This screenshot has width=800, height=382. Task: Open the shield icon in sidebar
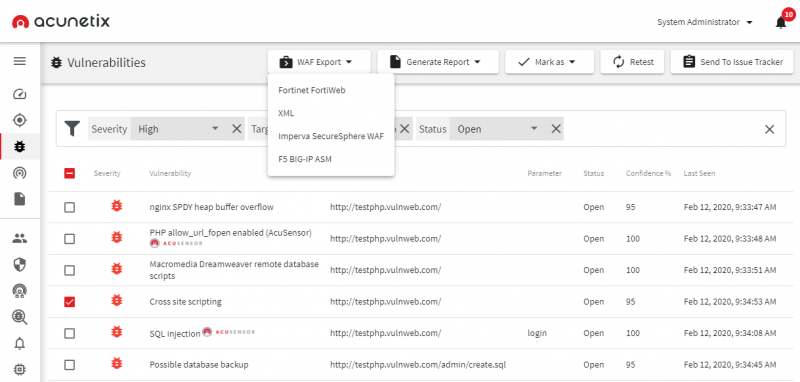(19, 264)
